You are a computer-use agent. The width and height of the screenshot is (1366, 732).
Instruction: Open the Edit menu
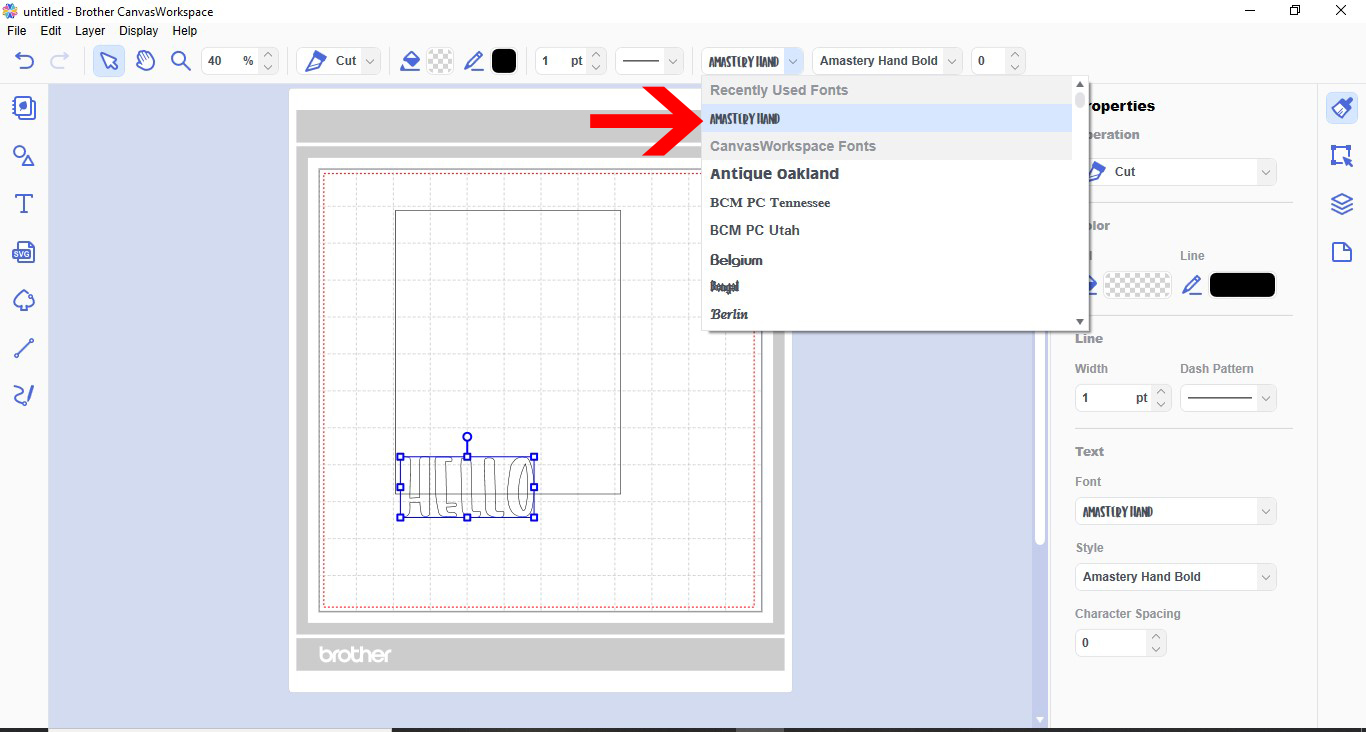click(51, 31)
